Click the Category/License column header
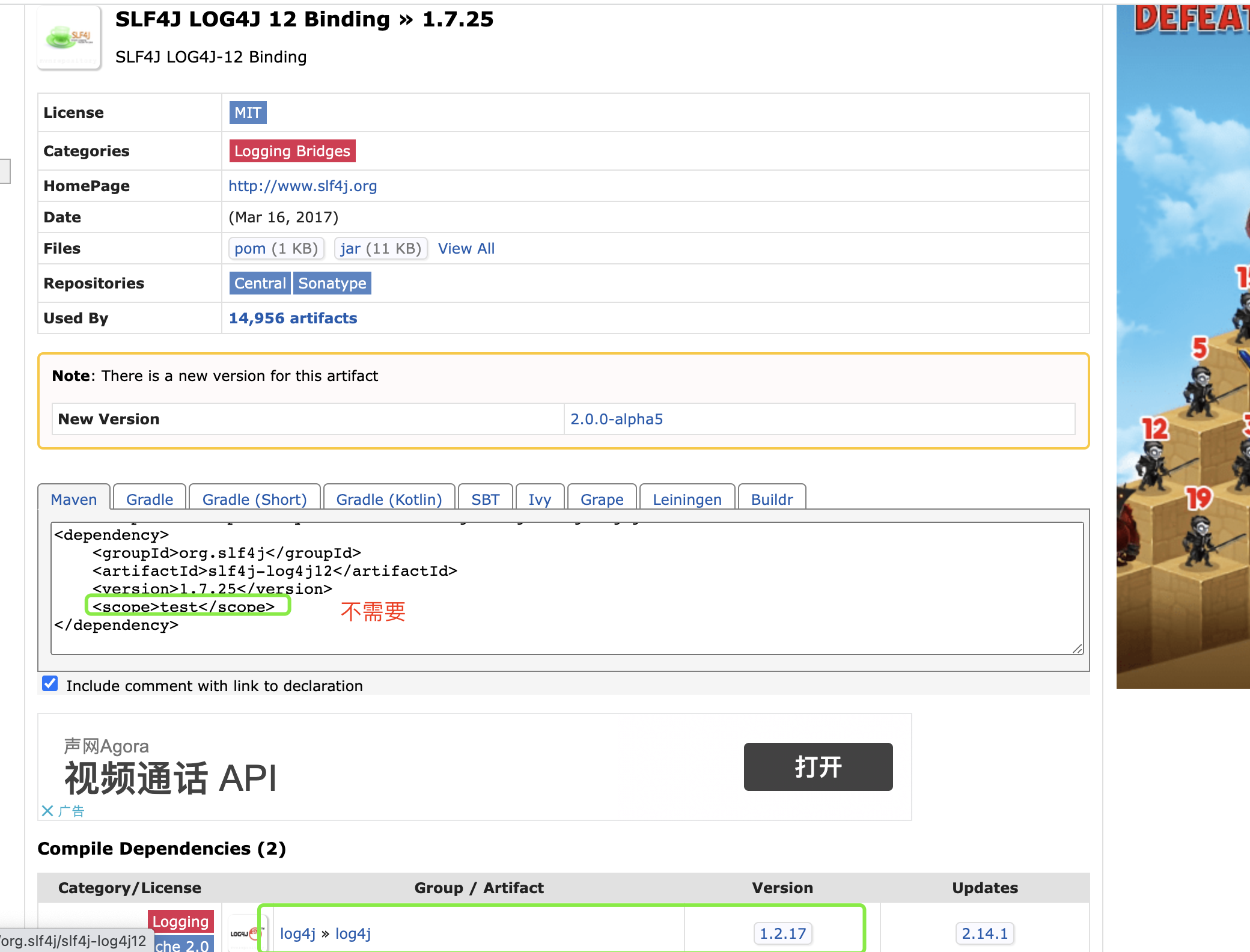The width and height of the screenshot is (1250, 952). (x=130, y=888)
